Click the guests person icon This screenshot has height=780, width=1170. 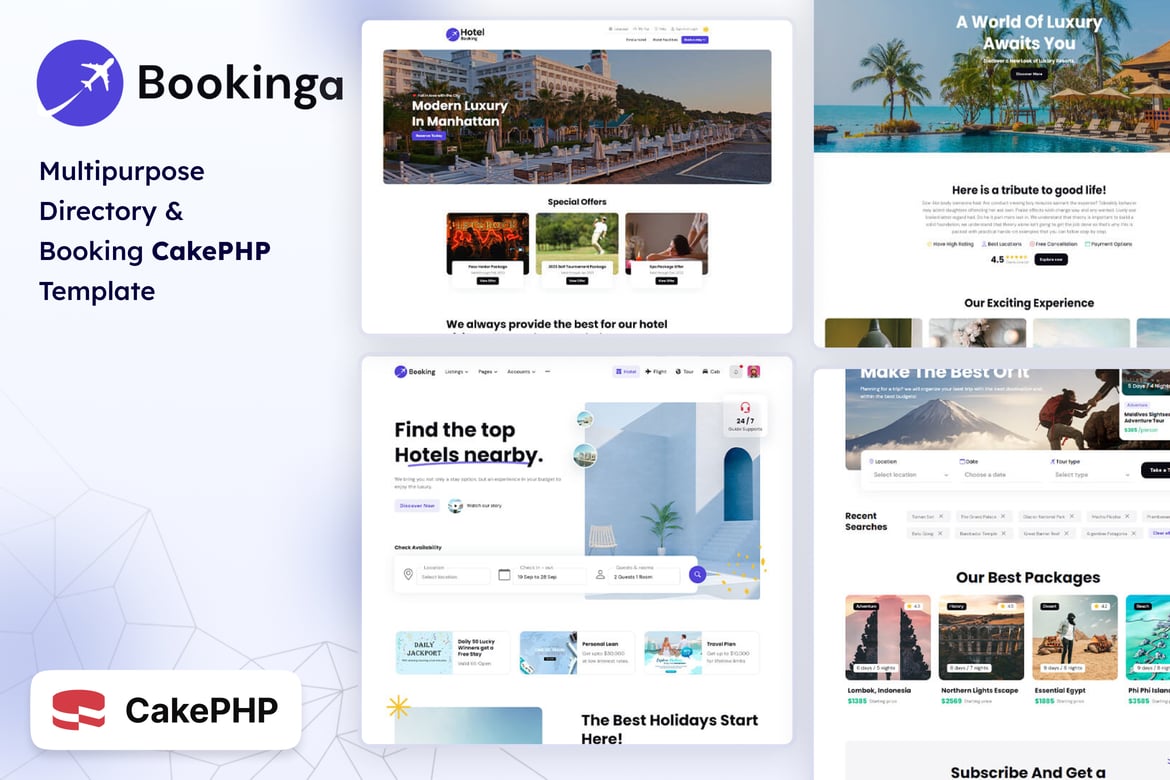[600, 574]
